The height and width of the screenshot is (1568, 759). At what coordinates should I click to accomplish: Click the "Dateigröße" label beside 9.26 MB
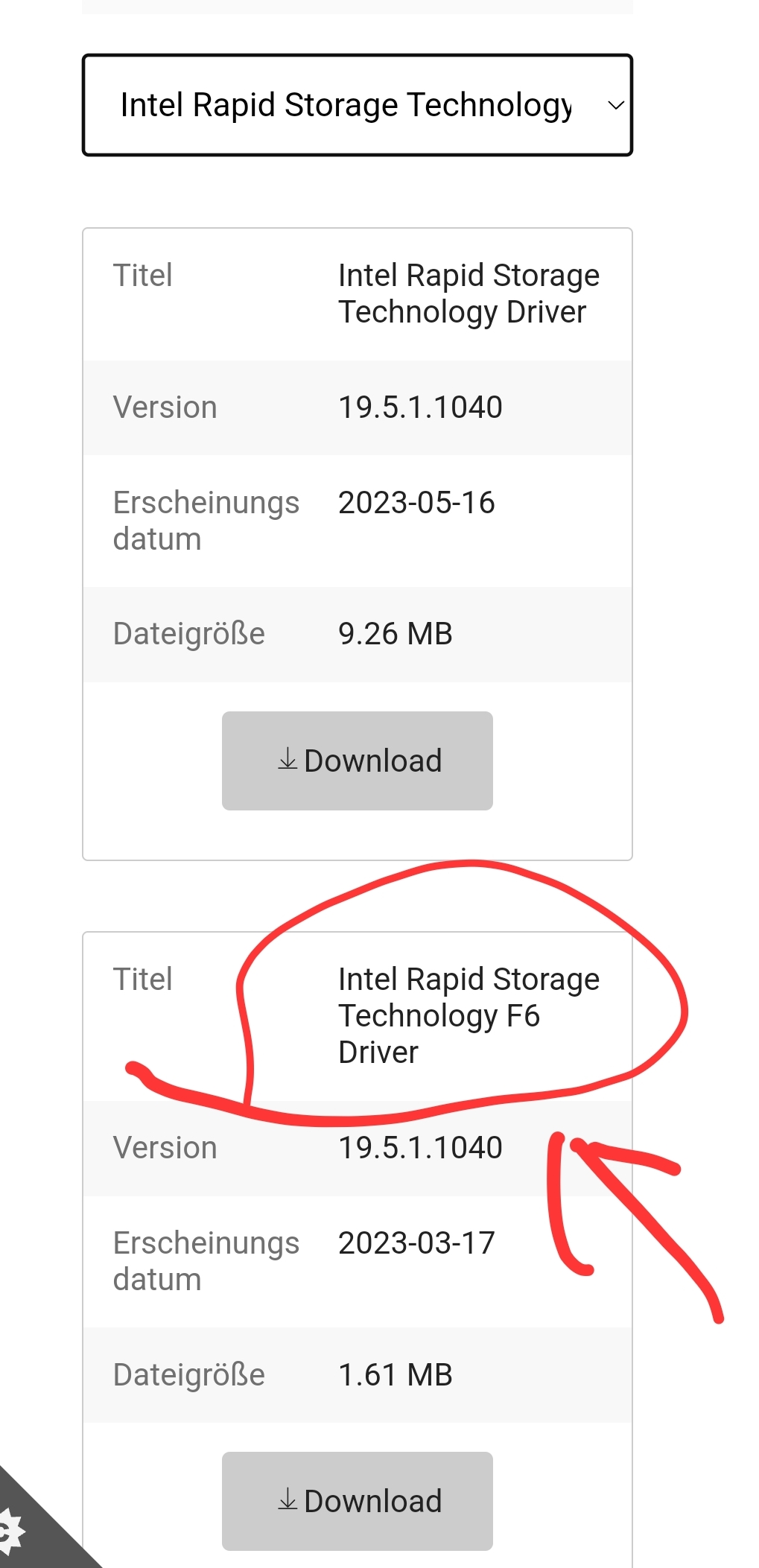(x=188, y=634)
